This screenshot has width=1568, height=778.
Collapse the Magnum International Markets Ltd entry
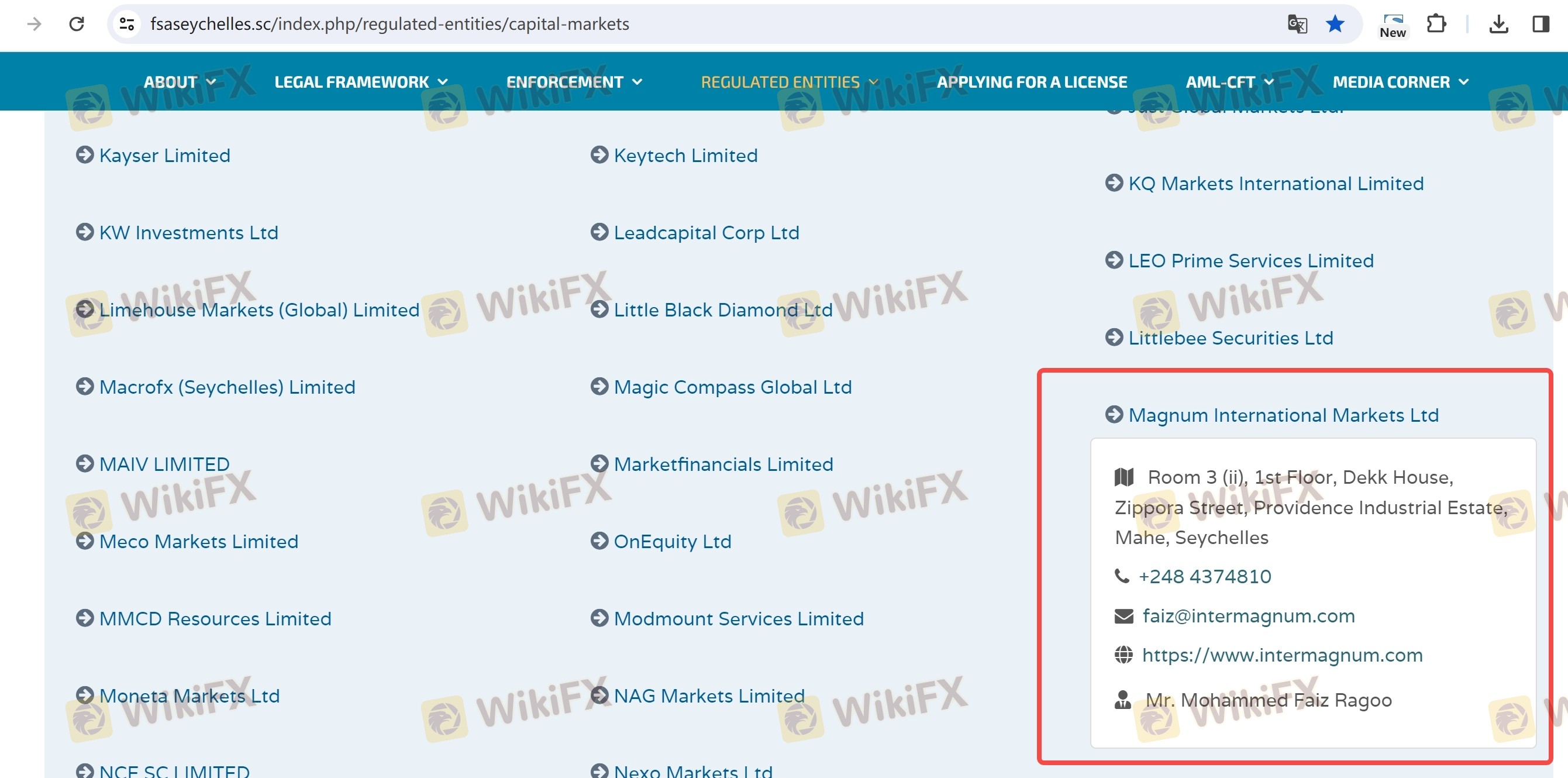[x=1283, y=415]
